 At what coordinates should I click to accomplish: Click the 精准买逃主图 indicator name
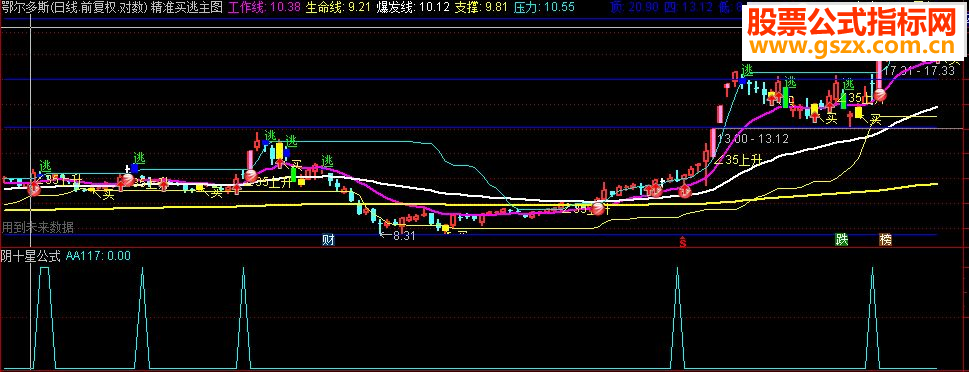[x=187, y=7]
